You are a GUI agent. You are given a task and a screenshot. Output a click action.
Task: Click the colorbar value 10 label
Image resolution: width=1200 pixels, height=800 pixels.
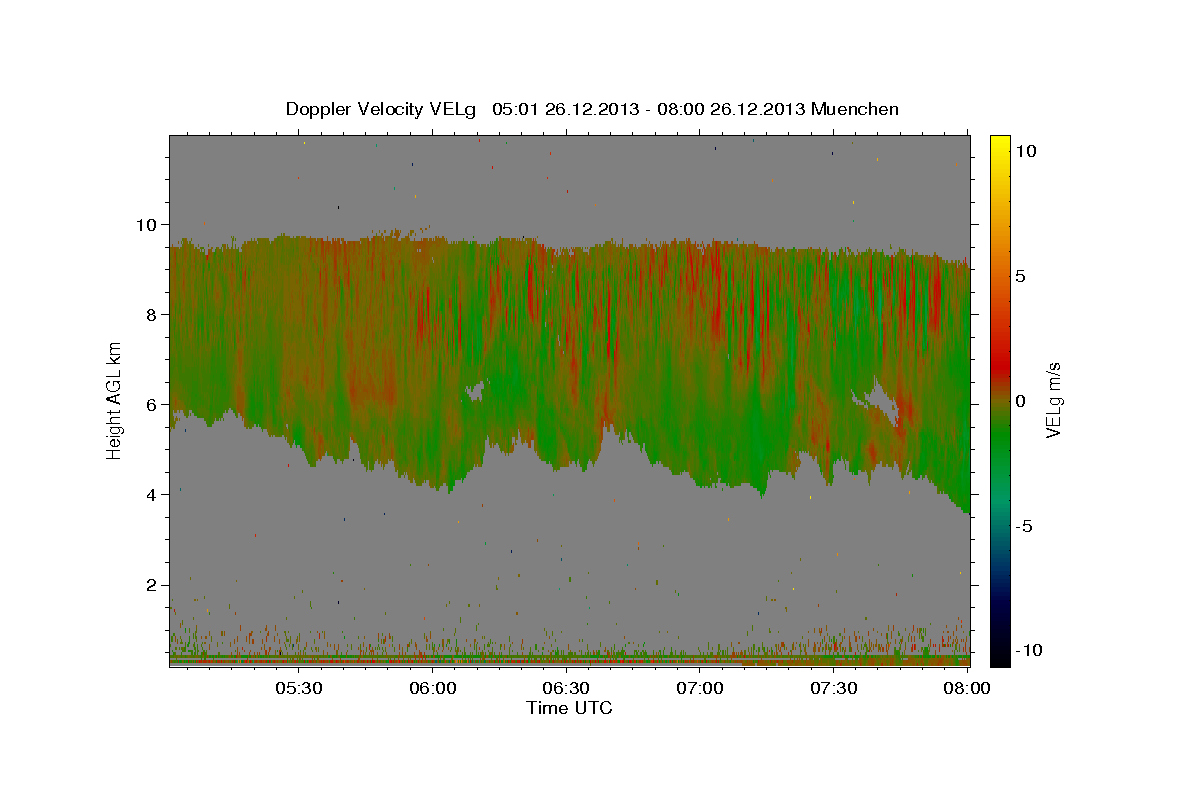click(1026, 151)
